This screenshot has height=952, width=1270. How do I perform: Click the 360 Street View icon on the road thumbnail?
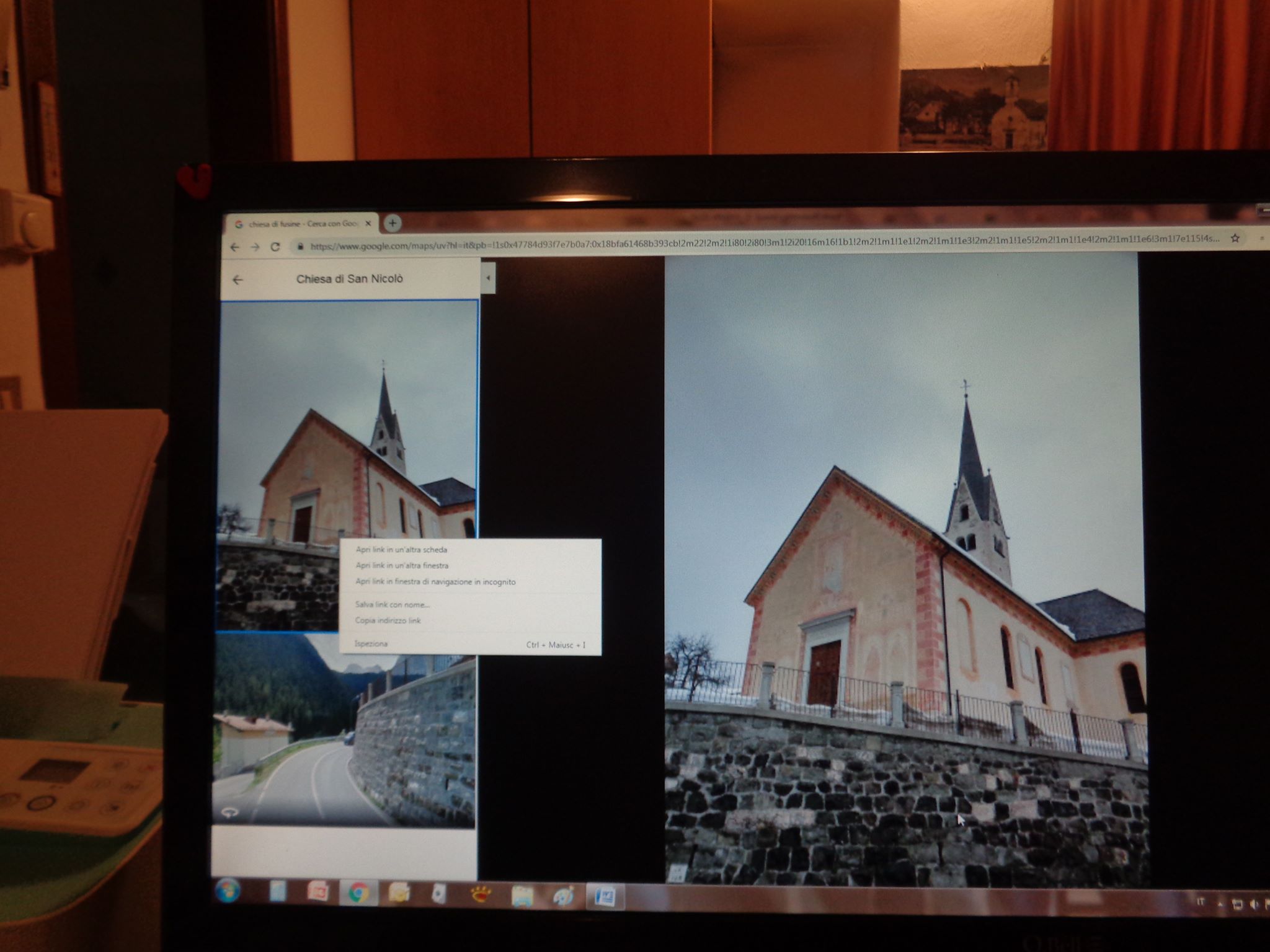pos(229,813)
